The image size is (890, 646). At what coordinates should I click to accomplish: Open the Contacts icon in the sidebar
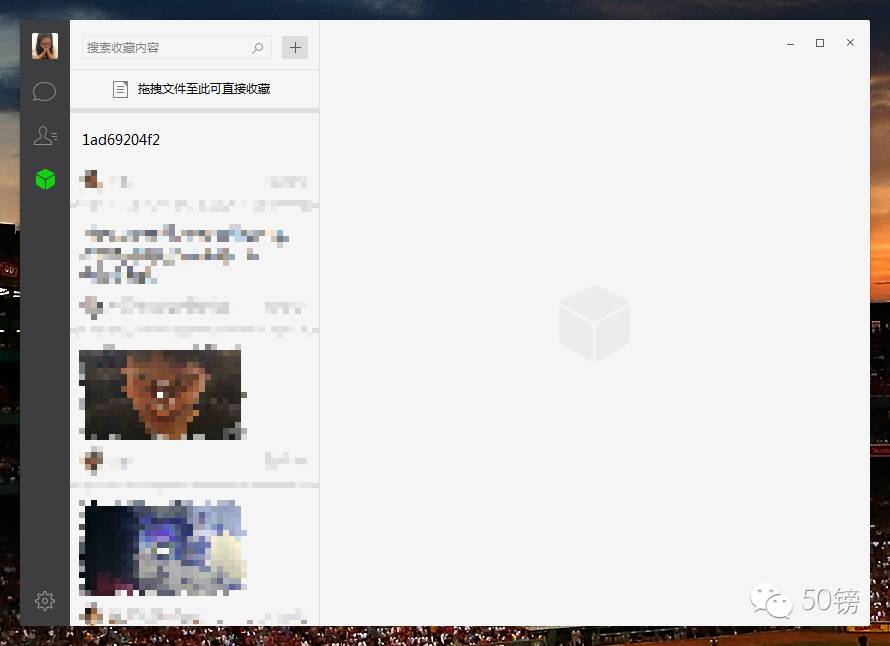click(x=45, y=136)
